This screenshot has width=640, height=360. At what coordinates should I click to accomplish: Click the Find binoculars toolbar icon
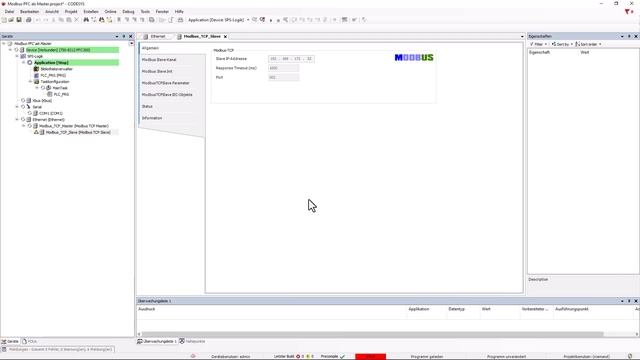click(86, 20)
